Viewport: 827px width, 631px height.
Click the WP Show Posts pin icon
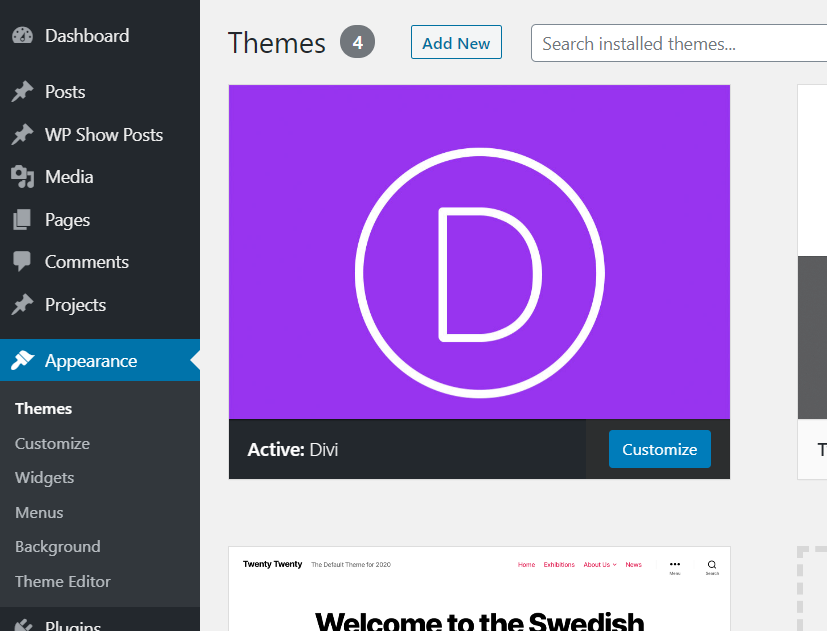22,135
